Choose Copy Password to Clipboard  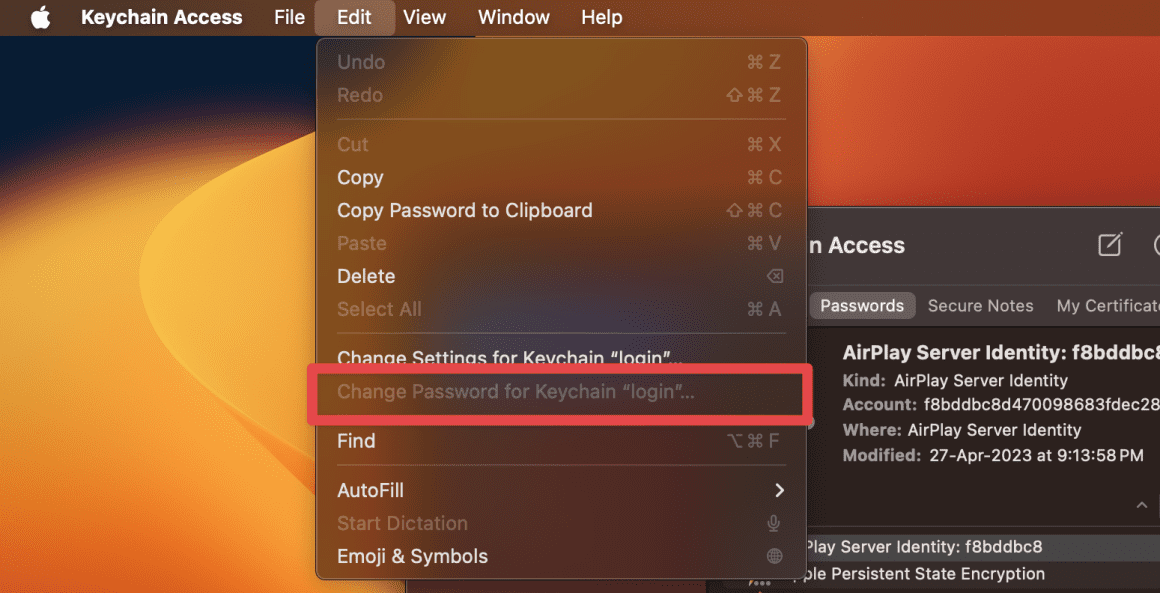[x=464, y=210]
